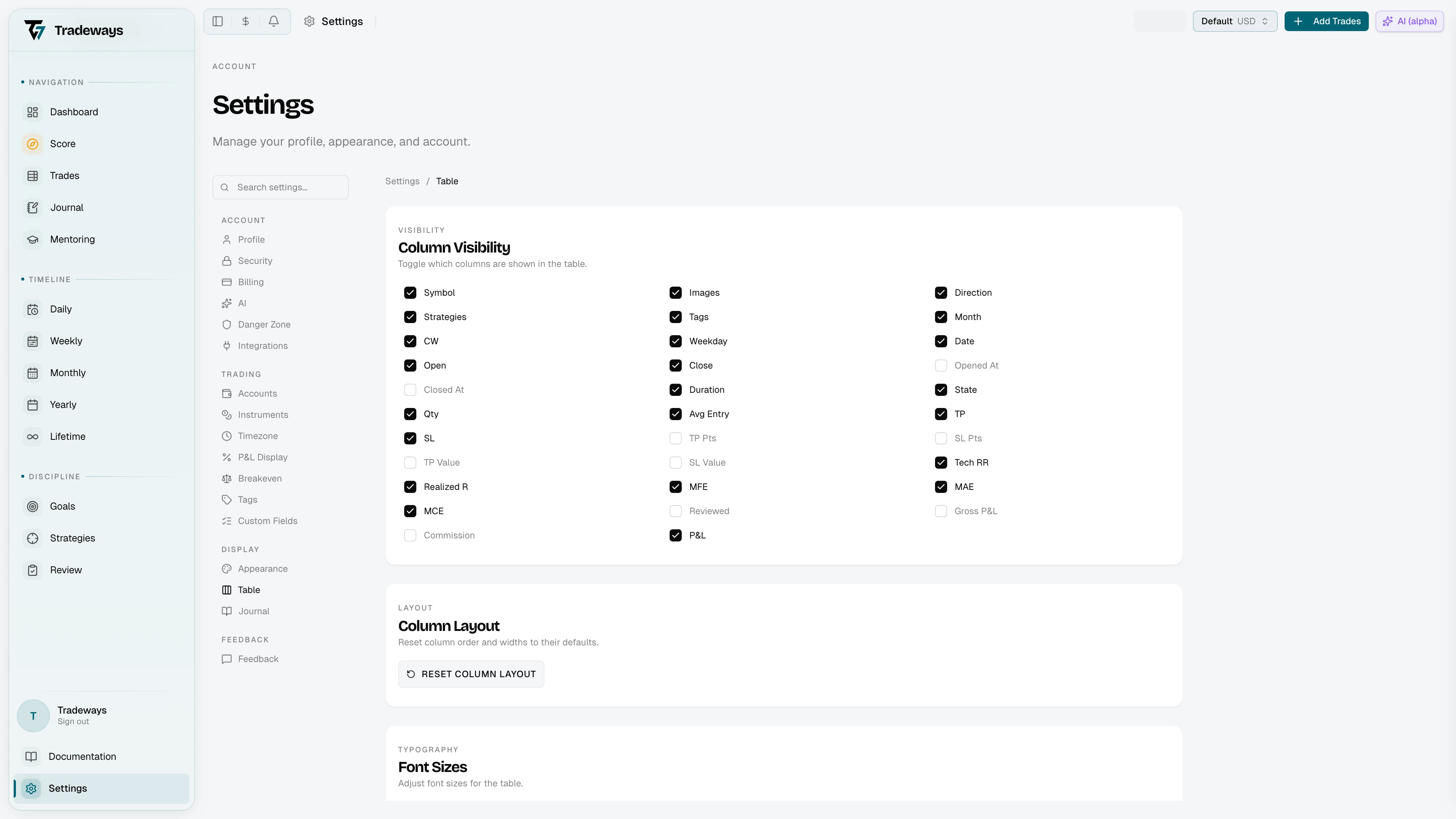Click the Danger Zone shield icon
The height and width of the screenshot is (819, 1456).
click(x=227, y=325)
